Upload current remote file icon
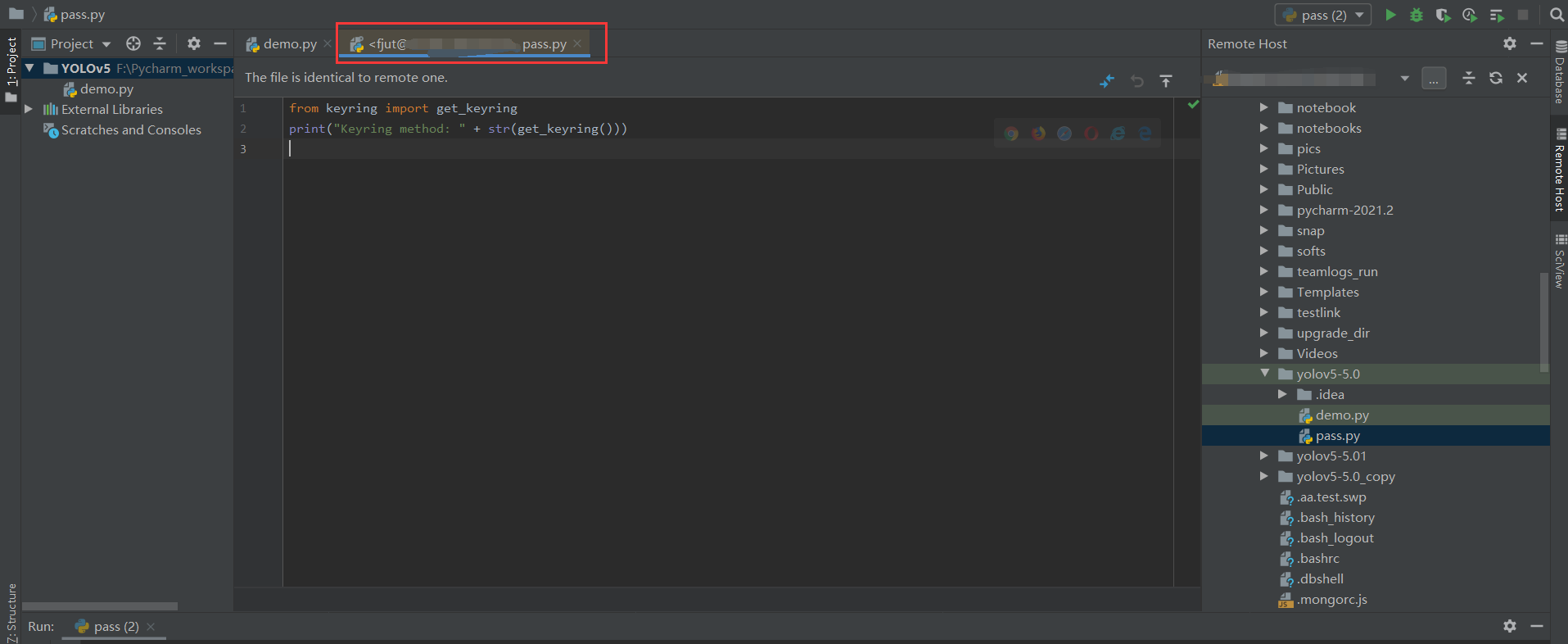 (1166, 80)
